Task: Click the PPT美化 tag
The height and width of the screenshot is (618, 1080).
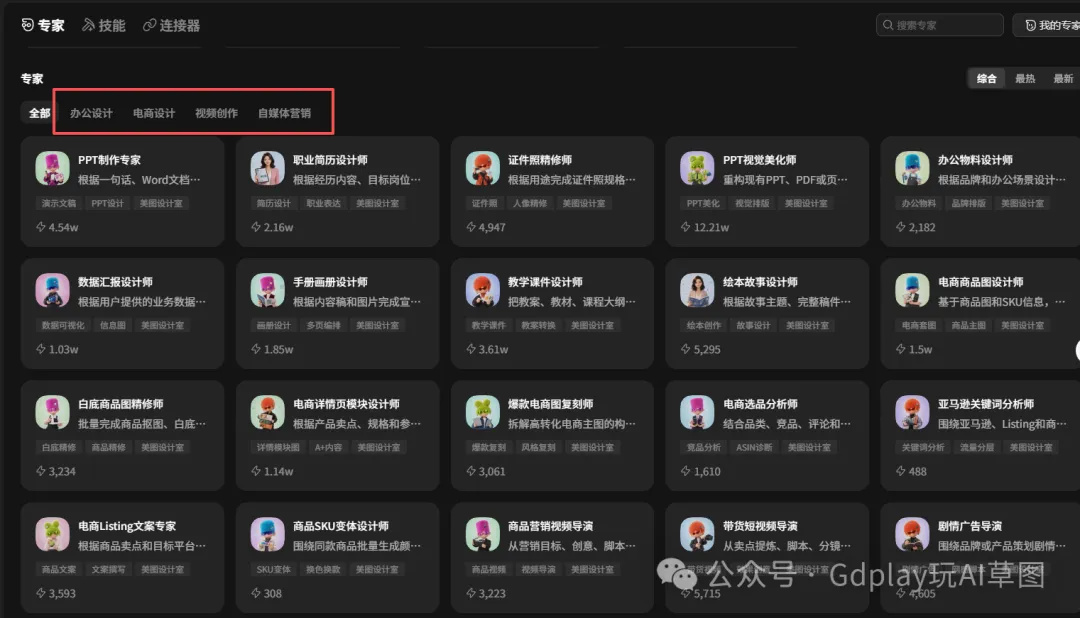Action: 703,203
